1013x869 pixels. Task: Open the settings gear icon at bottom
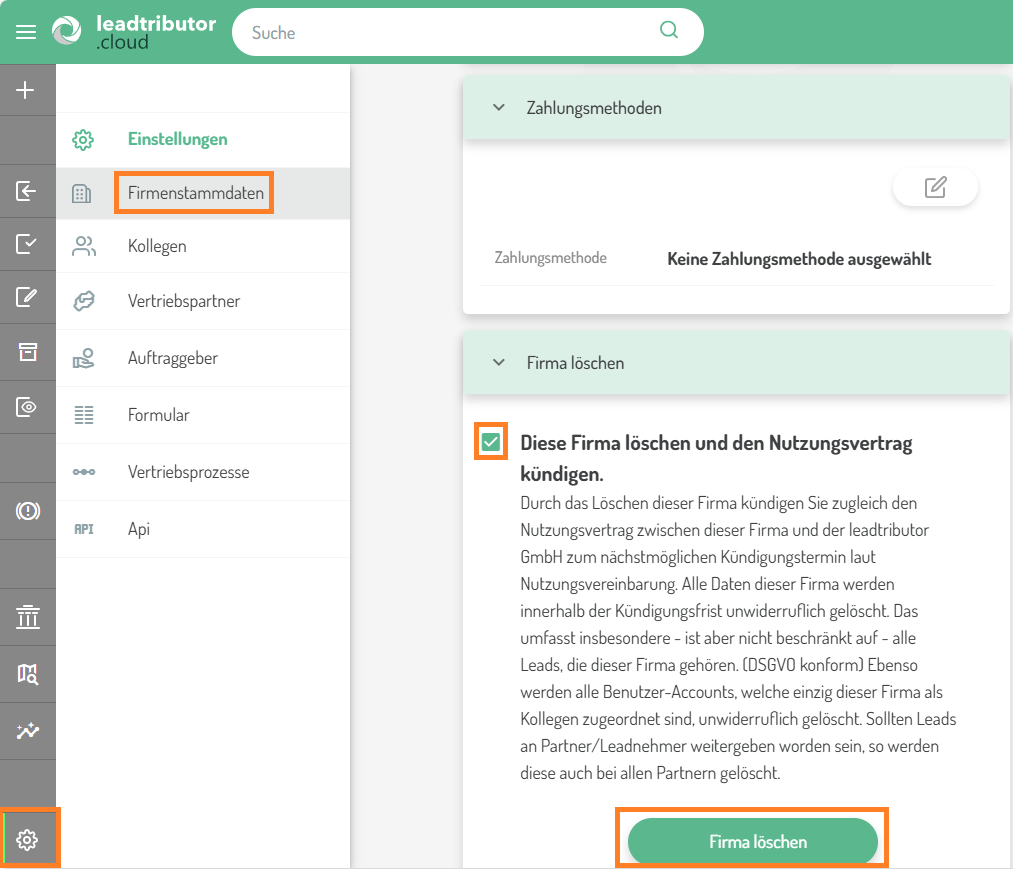(x=28, y=840)
